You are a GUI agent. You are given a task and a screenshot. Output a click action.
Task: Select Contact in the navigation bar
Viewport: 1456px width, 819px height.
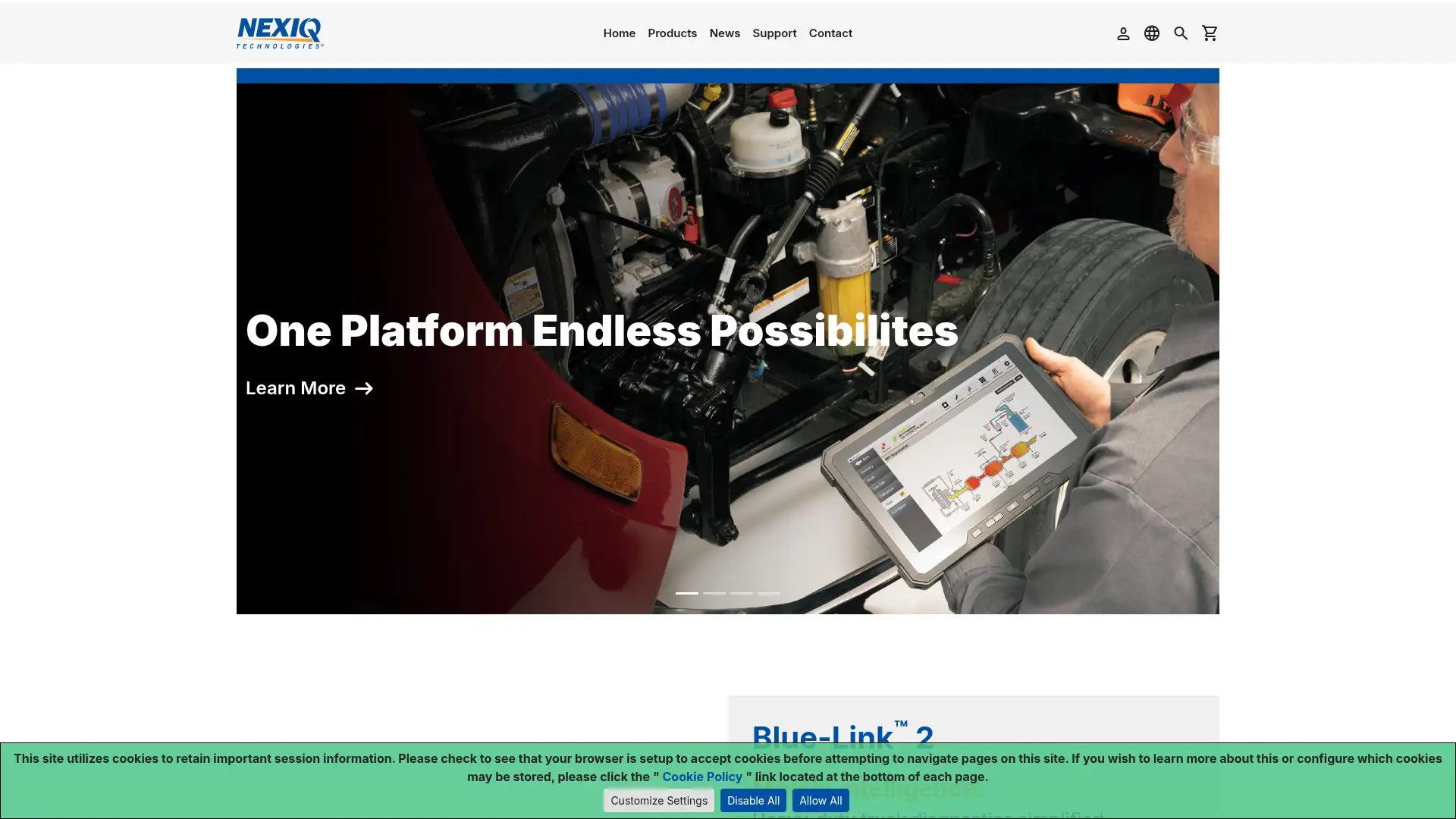(x=830, y=33)
